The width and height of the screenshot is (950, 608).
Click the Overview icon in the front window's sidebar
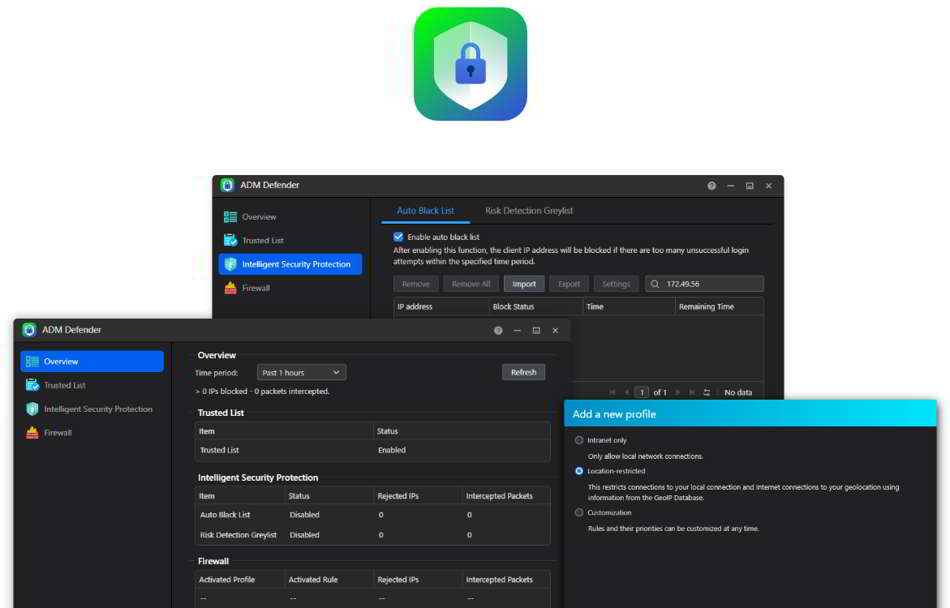tap(32, 362)
